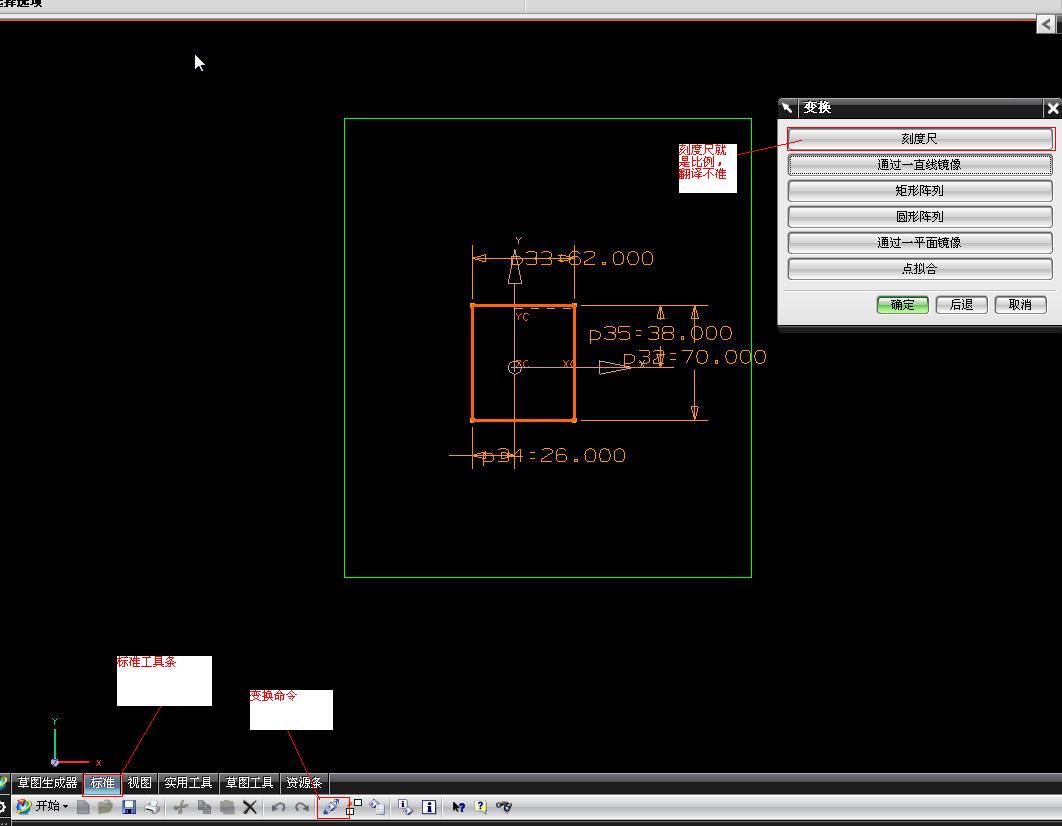Switch to 资源条 tab
This screenshot has height=826, width=1062.
pos(304,783)
